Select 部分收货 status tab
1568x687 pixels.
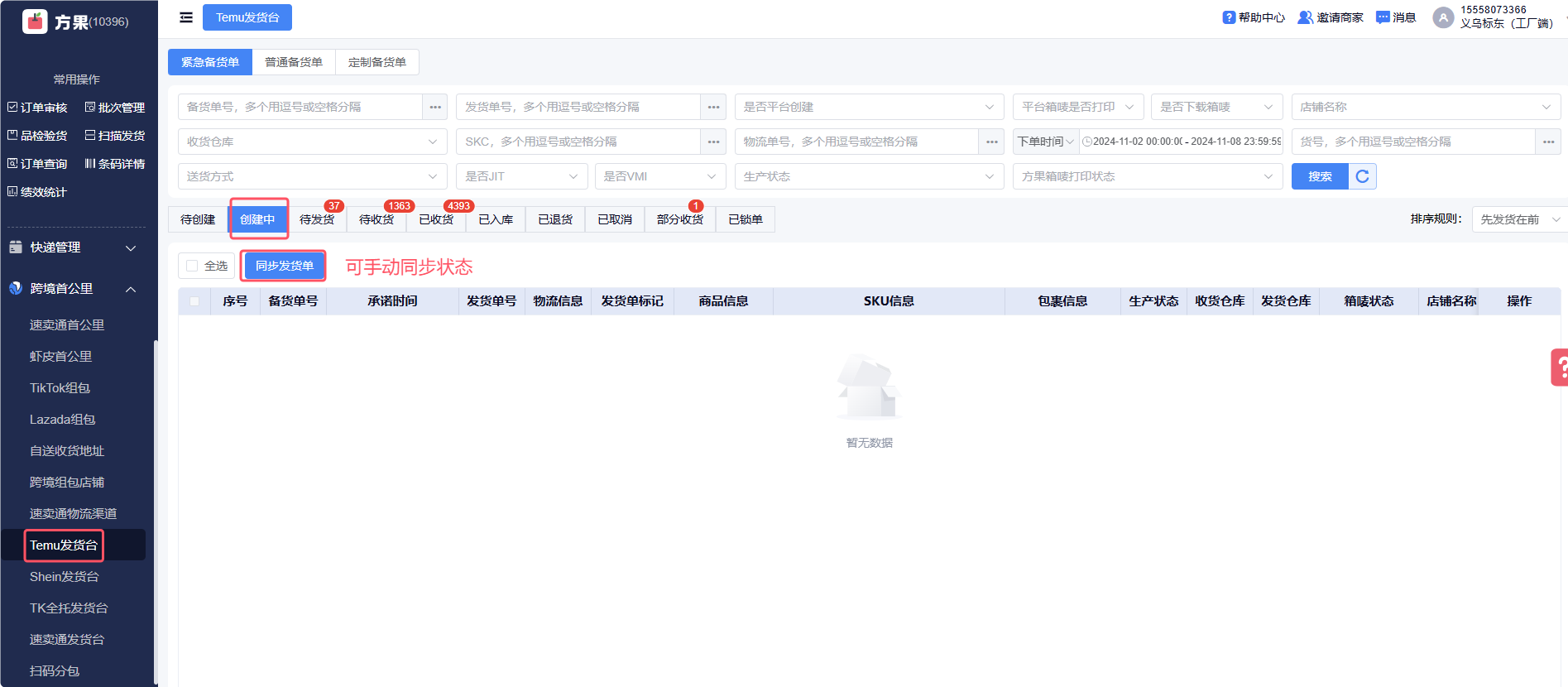coord(680,219)
